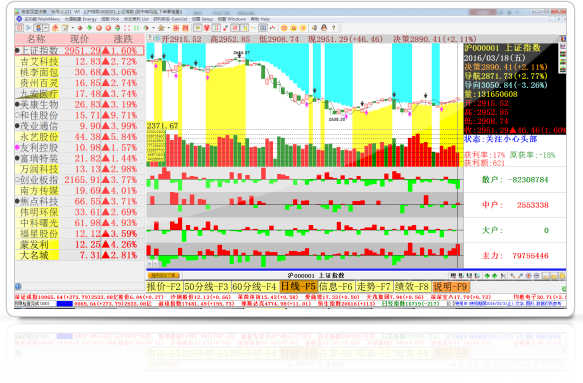Switch to the 日线-F5 tab
This screenshot has height=383, width=583.
tap(298, 287)
